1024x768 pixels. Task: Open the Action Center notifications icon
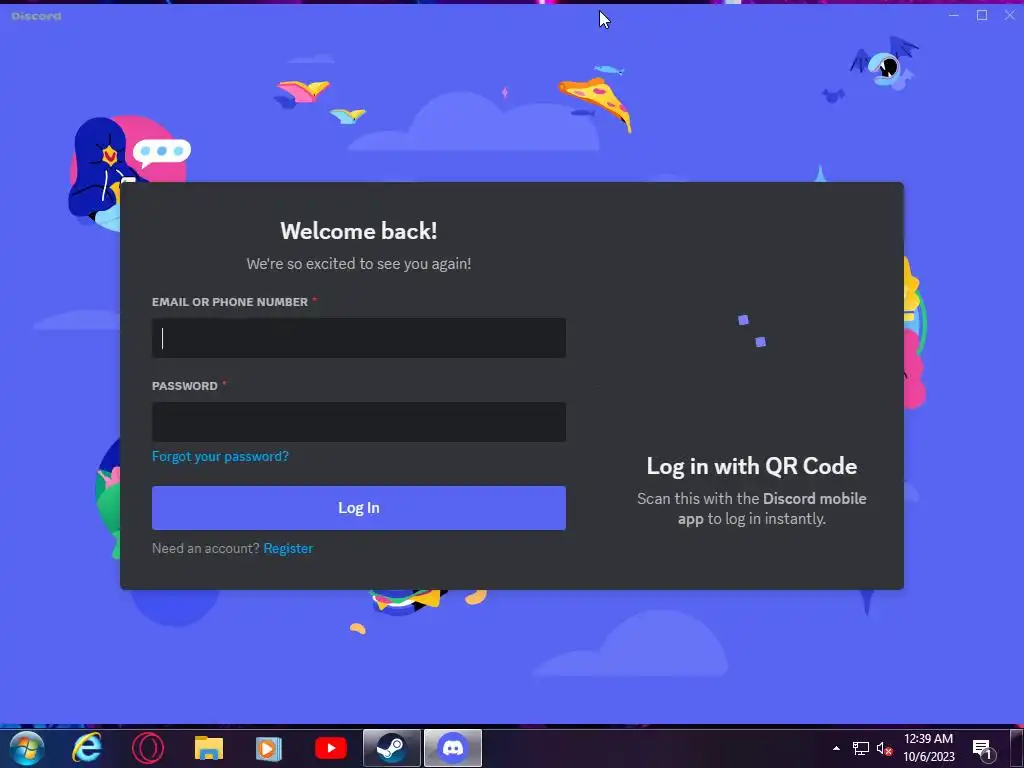984,749
